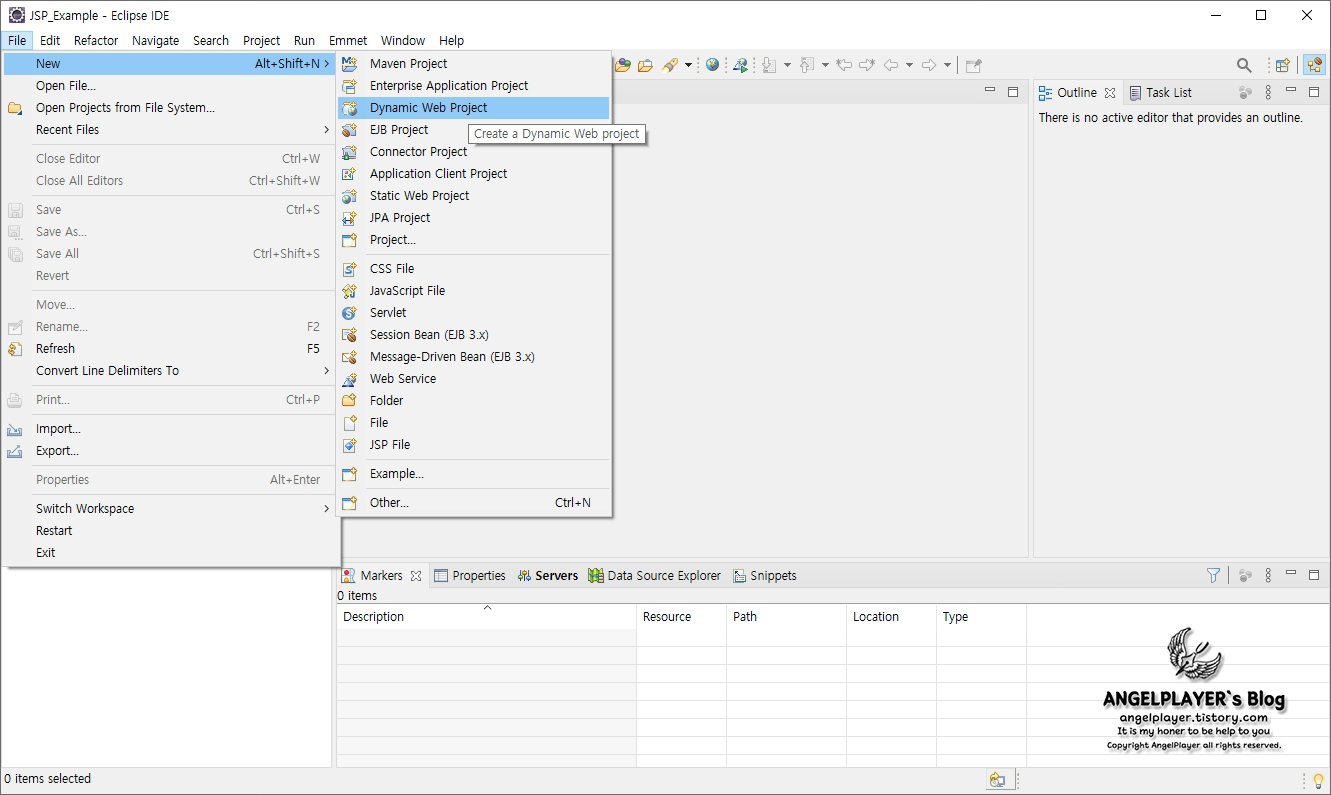Click the status bar server update icon
Image resolution: width=1331 pixels, height=795 pixels.
point(997,780)
